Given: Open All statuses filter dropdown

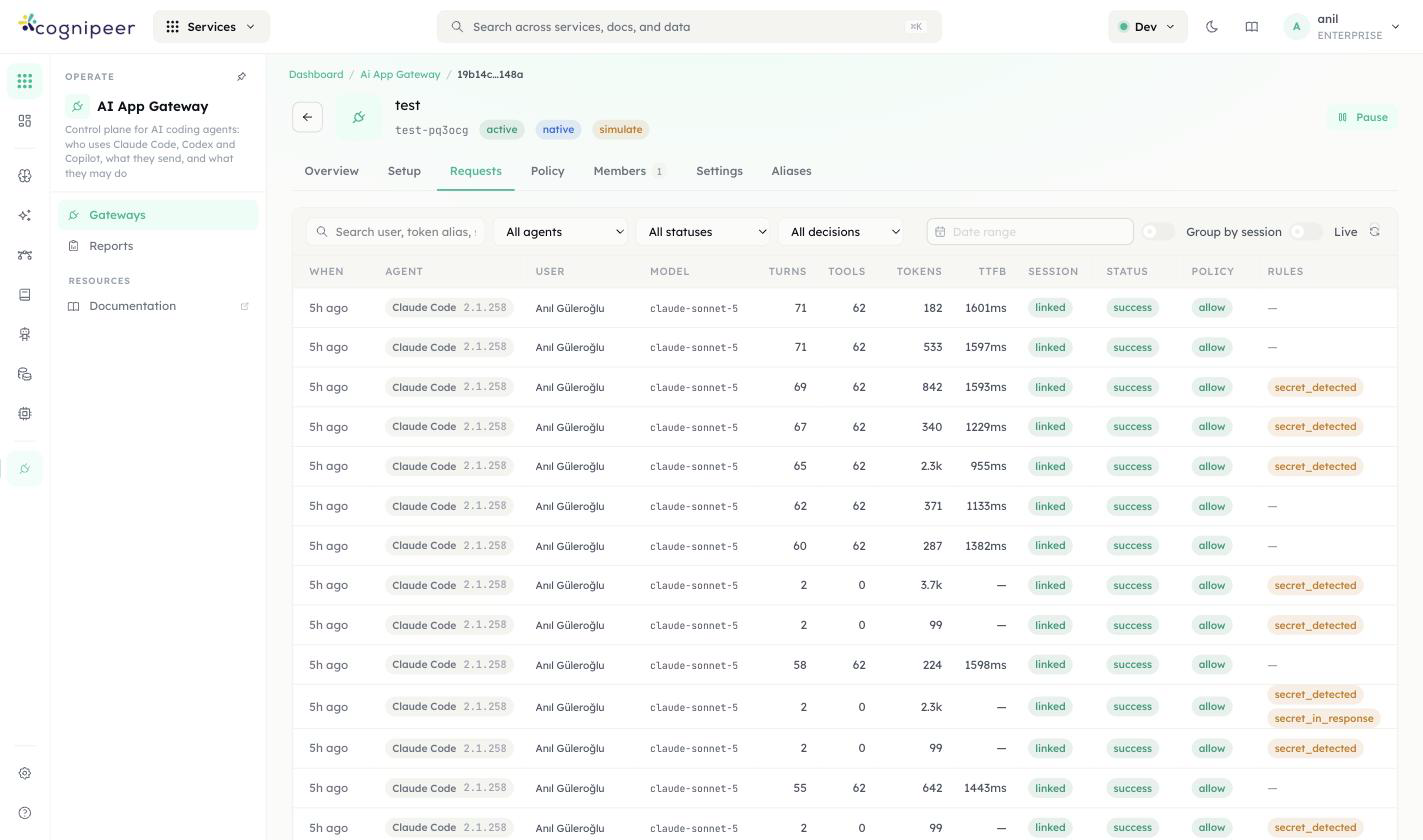Looking at the screenshot, I should click(x=703, y=232).
